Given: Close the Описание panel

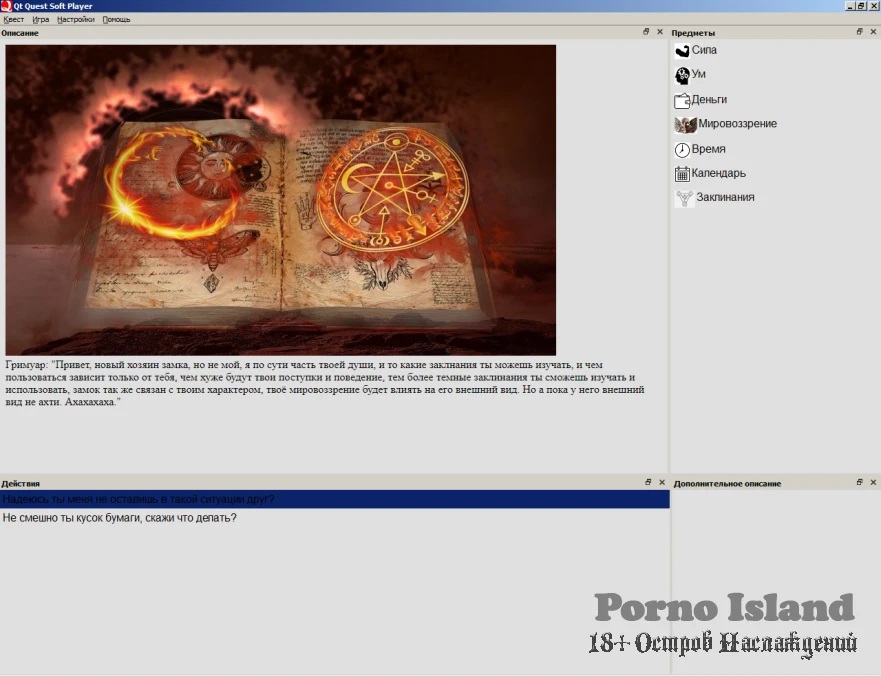Looking at the screenshot, I should coord(661,32).
